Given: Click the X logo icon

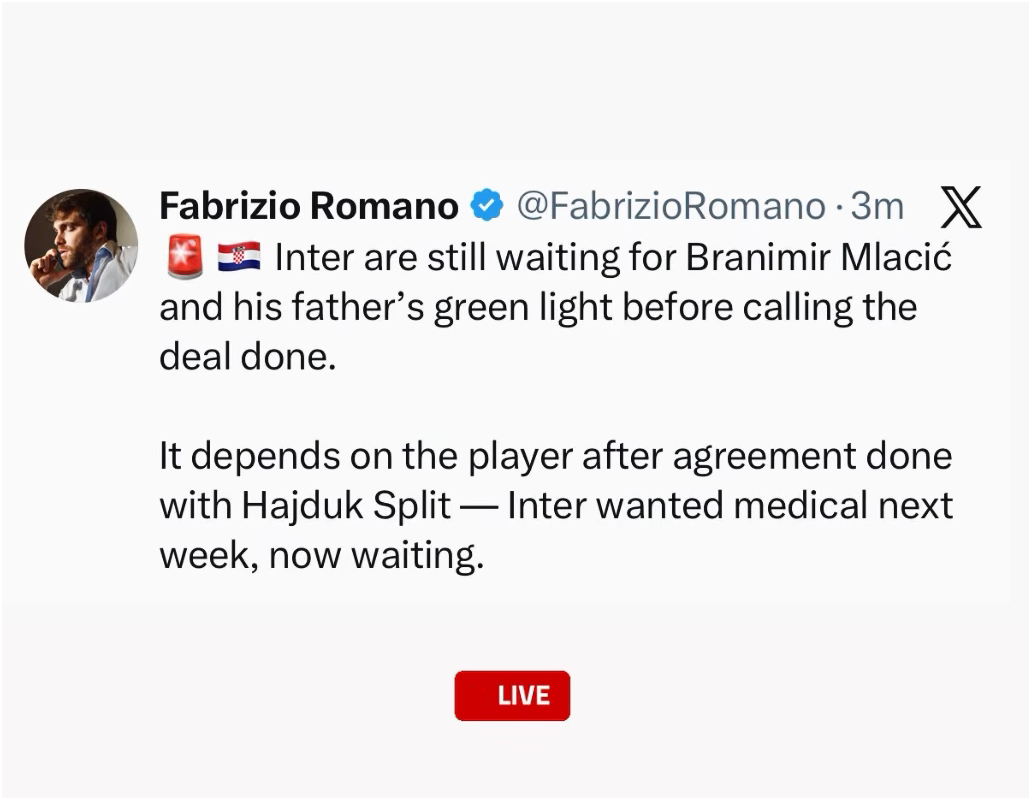Looking at the screenshot, I should pos(961,206).
